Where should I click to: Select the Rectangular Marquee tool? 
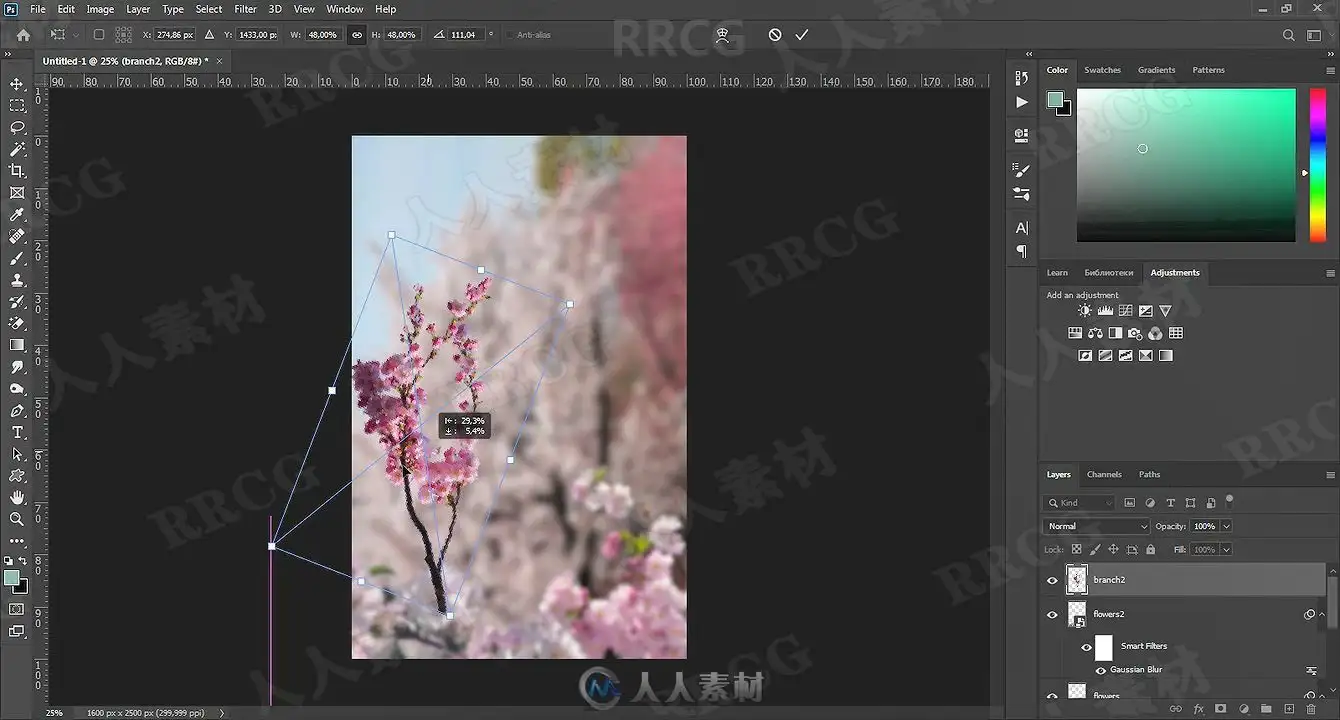point(17,105)
